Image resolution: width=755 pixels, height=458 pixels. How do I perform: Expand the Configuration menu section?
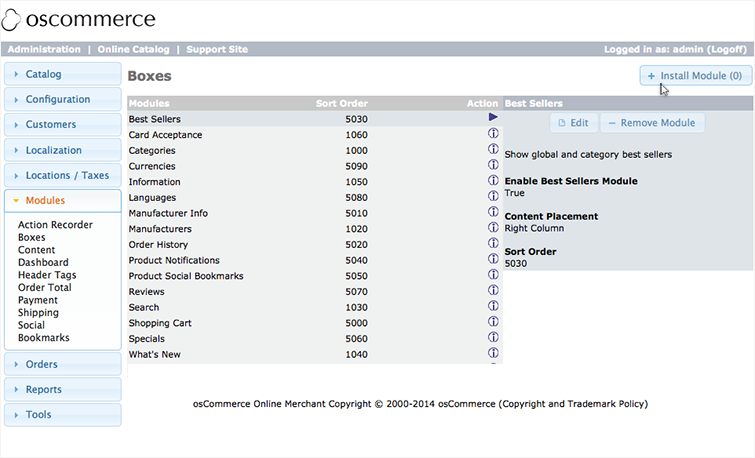(x=63, y=99)
